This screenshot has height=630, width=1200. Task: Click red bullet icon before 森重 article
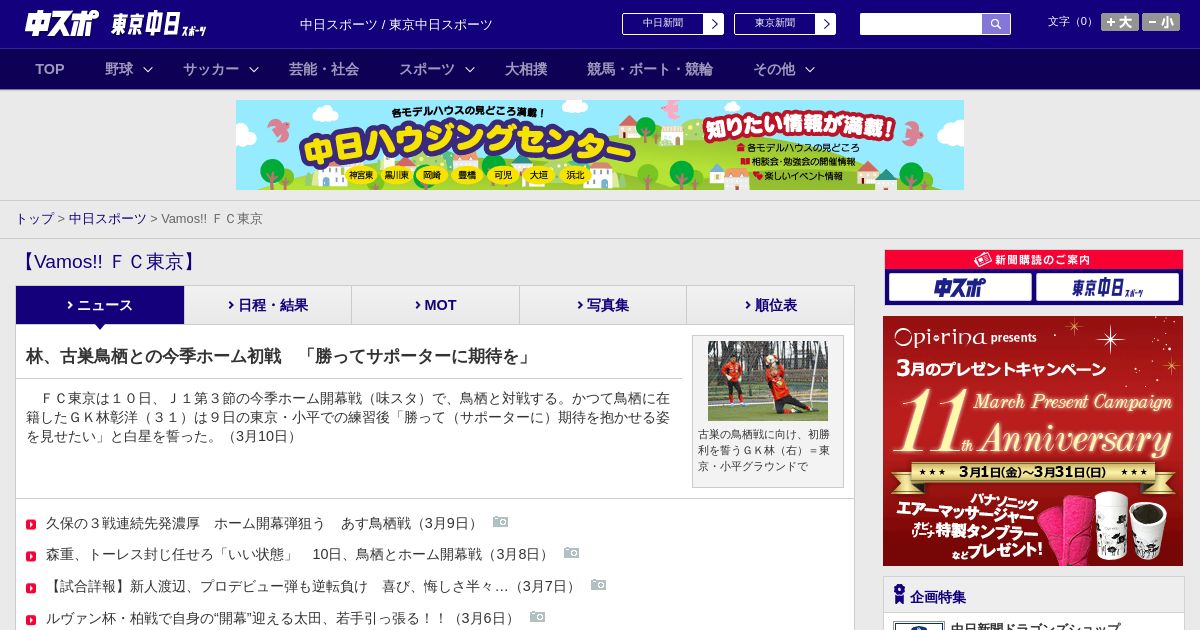31,555
